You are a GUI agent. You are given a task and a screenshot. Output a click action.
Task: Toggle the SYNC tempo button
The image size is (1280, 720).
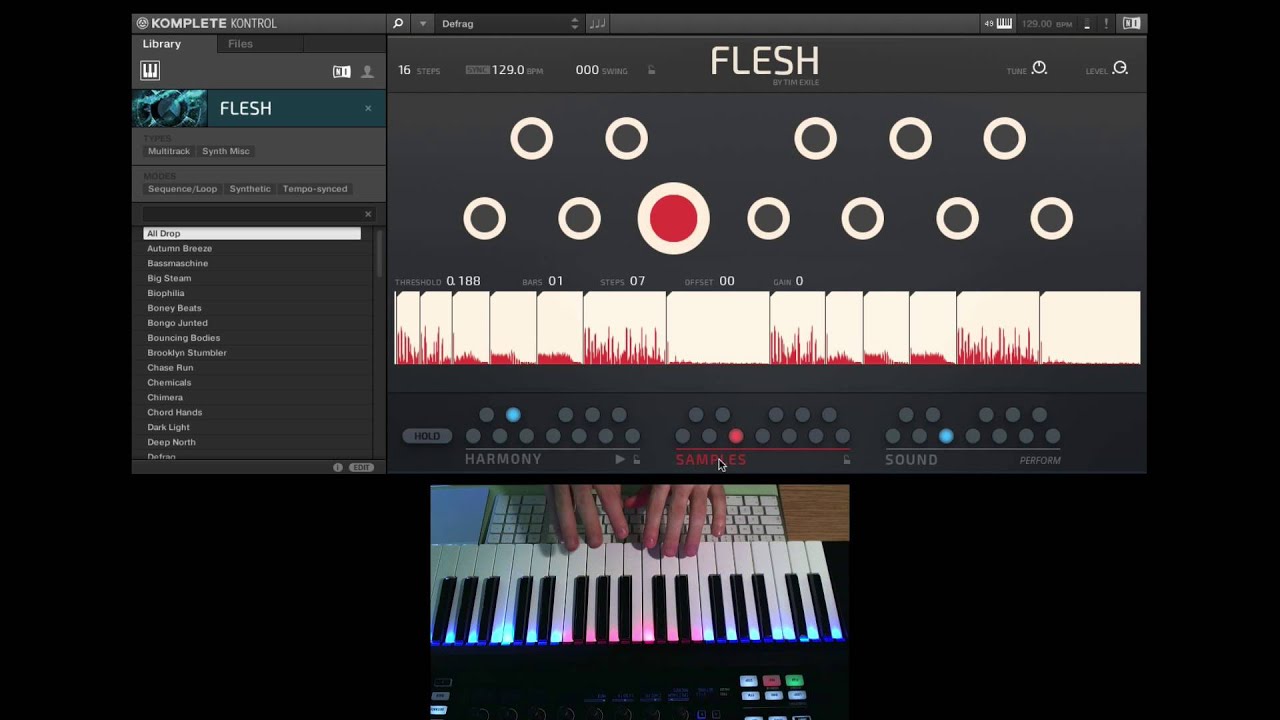pyautogui.click(x=477, y=70)
